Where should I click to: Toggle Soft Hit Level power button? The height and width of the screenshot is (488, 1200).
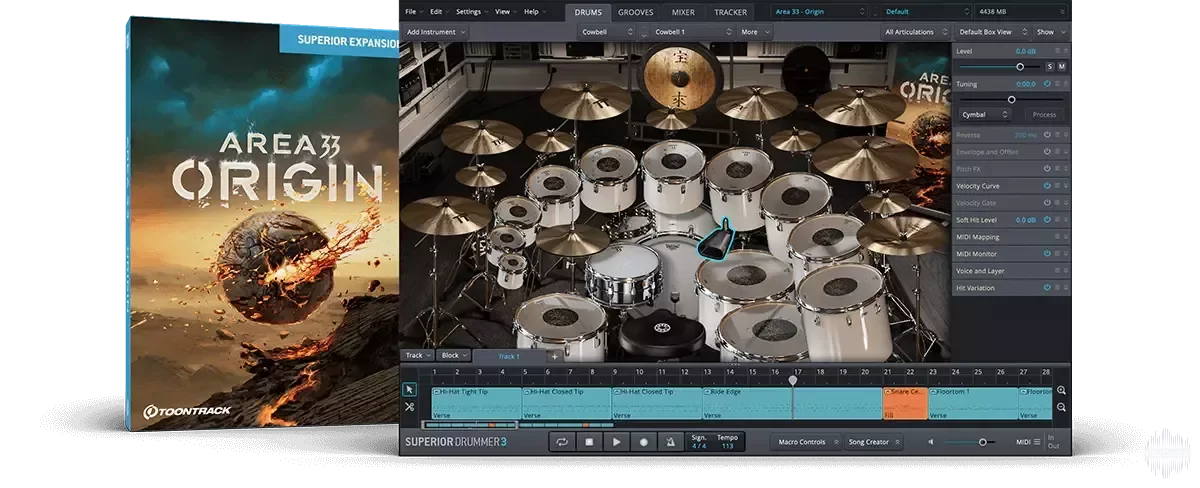pos(1048,219)
